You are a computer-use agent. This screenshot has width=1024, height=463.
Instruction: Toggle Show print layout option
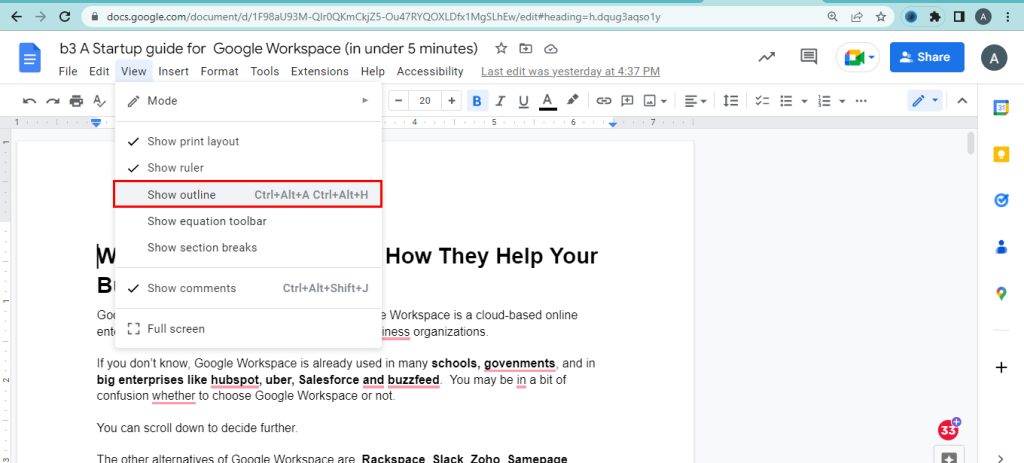pos(193,141)
